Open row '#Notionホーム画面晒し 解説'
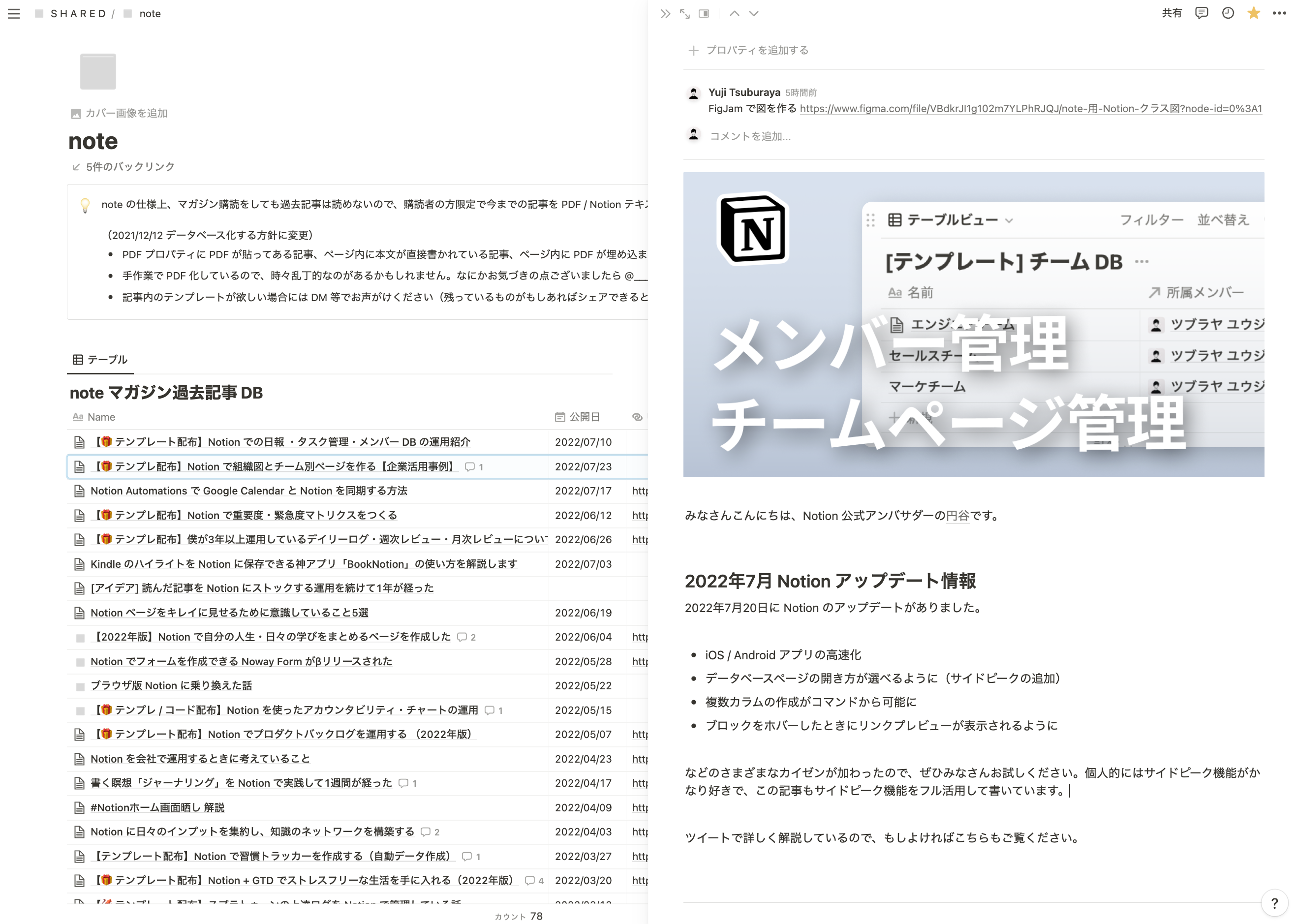This screenshot has width=1296, height=924. [x=157, y=808]
